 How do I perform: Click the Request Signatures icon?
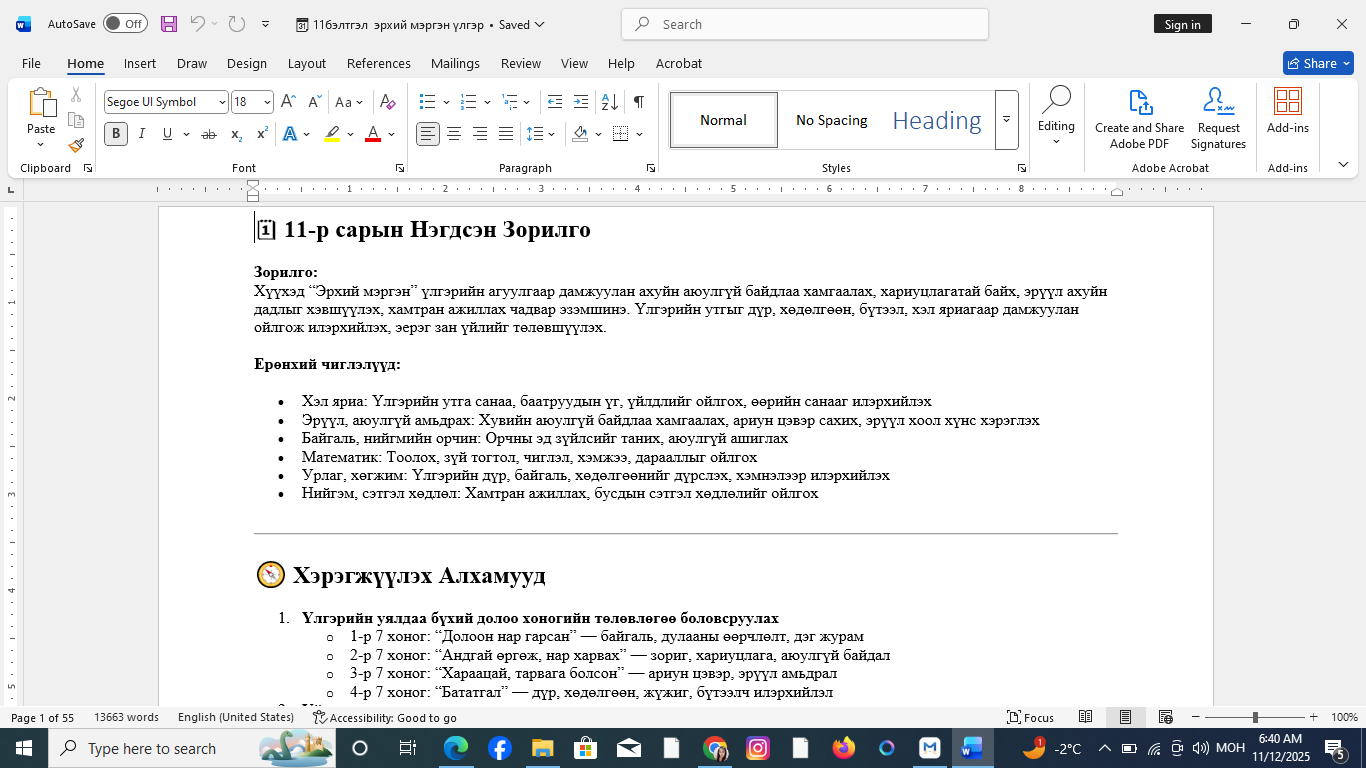point(1218,120)
